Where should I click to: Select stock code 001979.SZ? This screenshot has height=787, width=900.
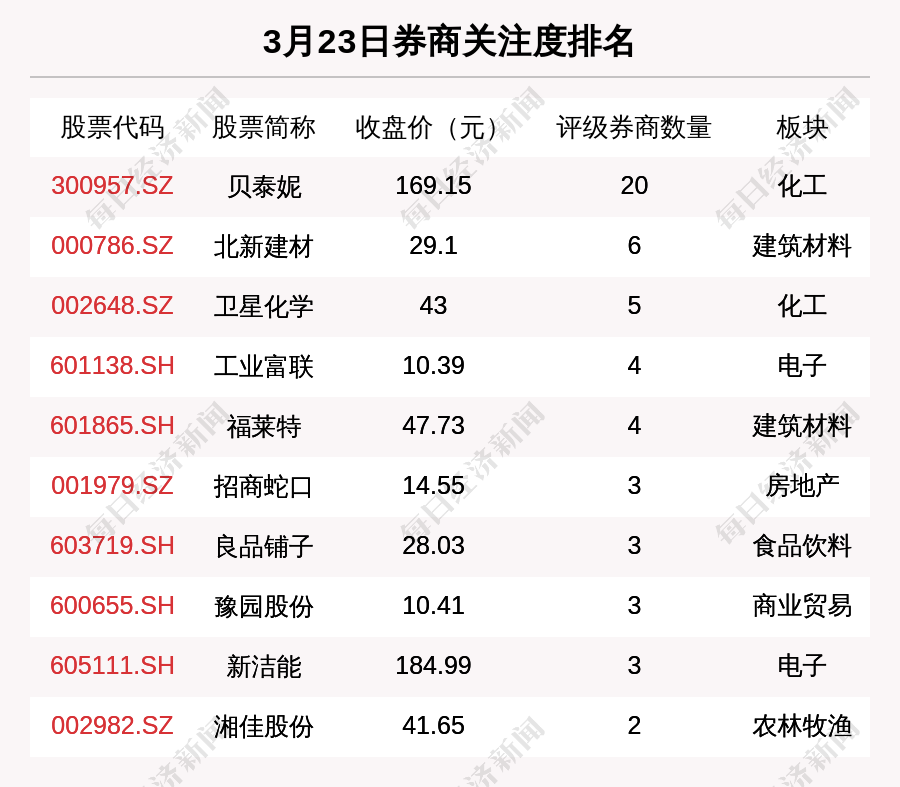[x=112, y=486]
